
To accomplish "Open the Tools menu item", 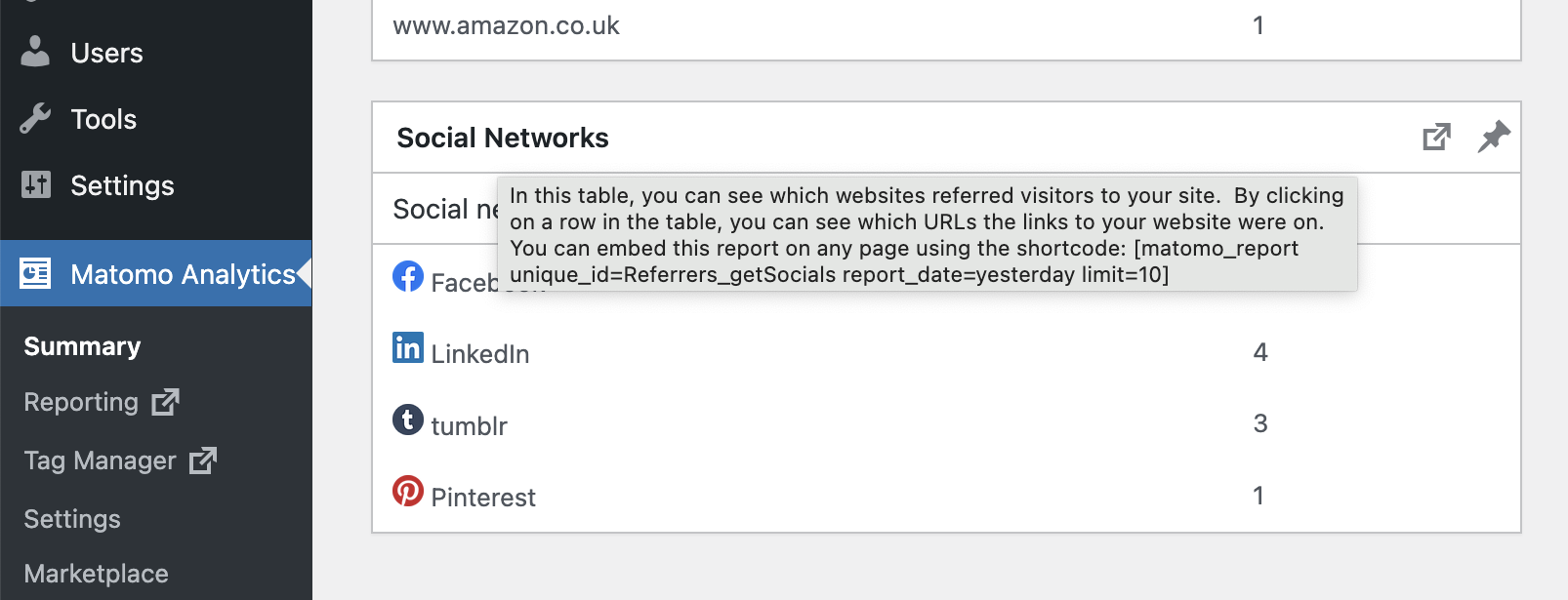I will [x=103, y=119].
